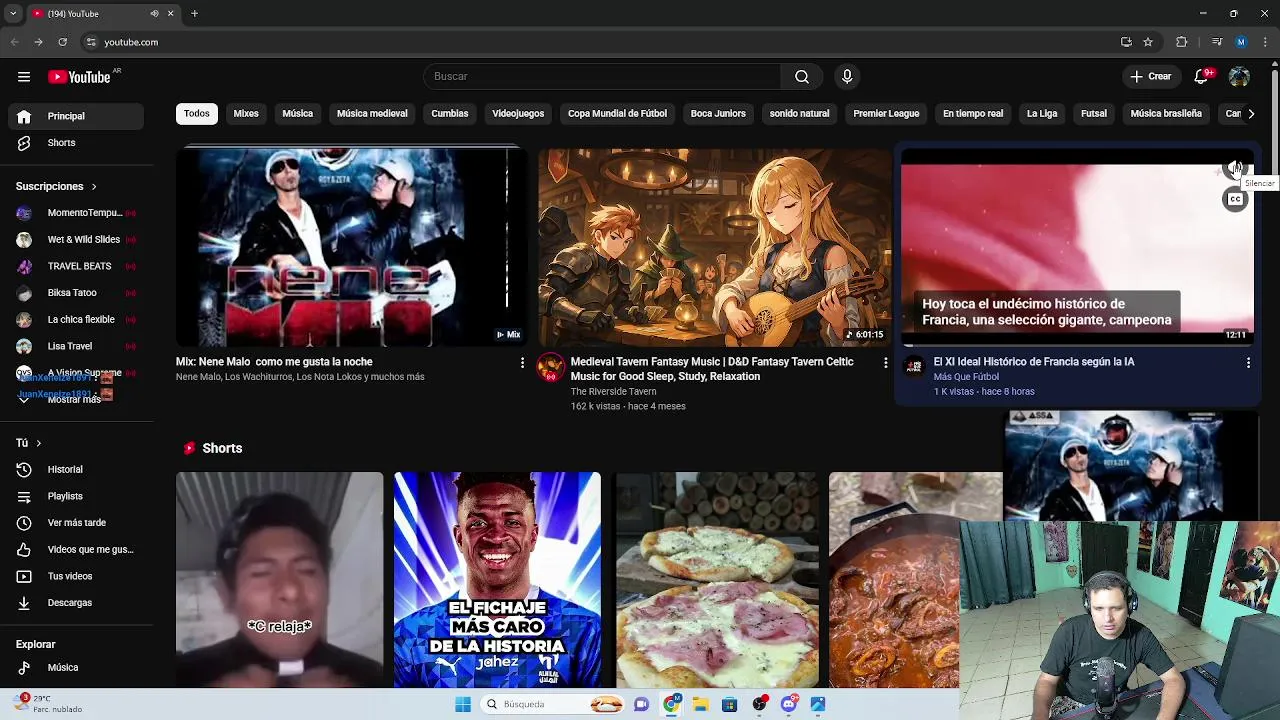Go to Historial in sidebar
Viewport: 1280px width, 720px height.
pos(77,469)
